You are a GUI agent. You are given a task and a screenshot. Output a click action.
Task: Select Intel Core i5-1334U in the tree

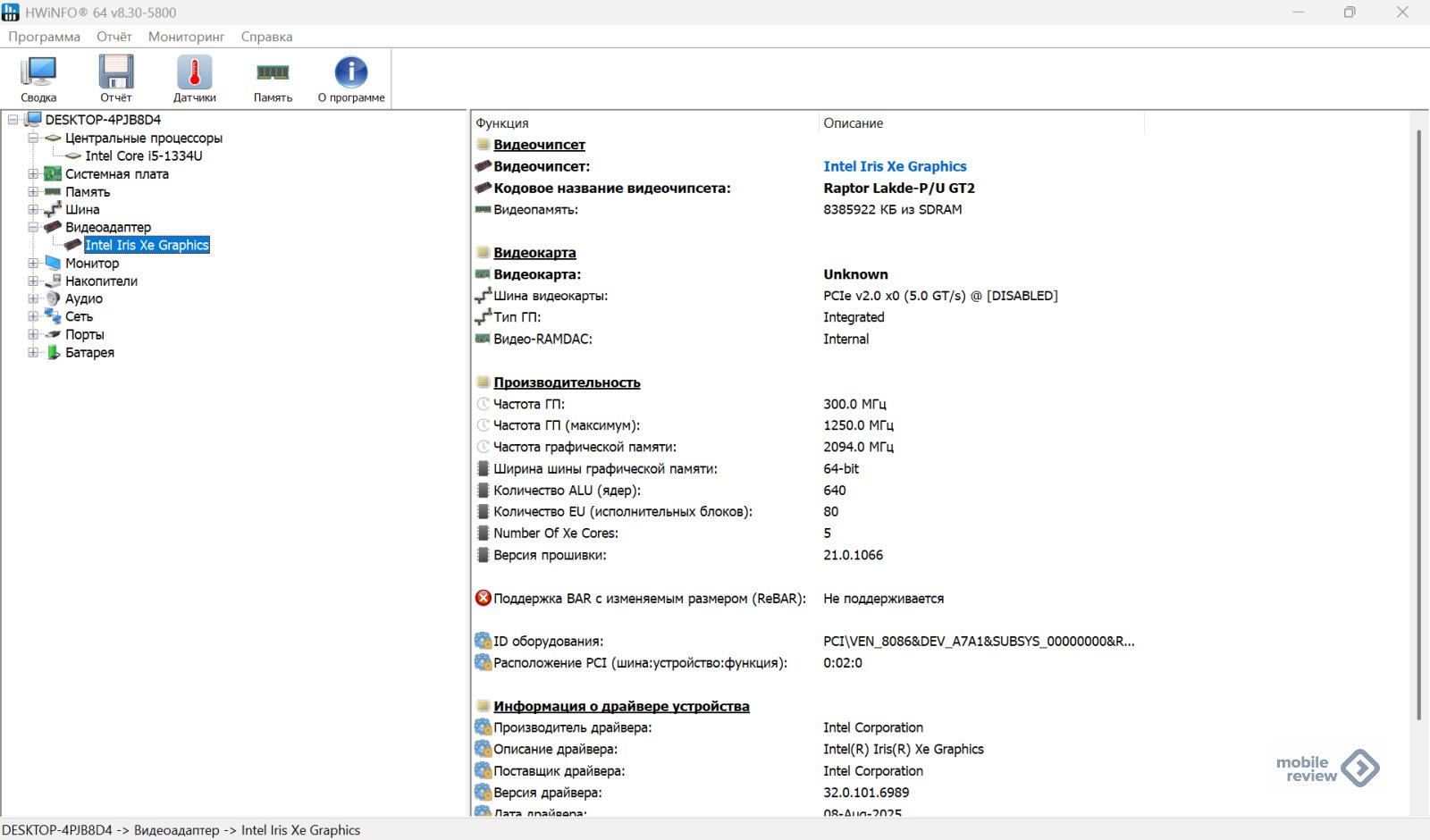tap(144, 155)
